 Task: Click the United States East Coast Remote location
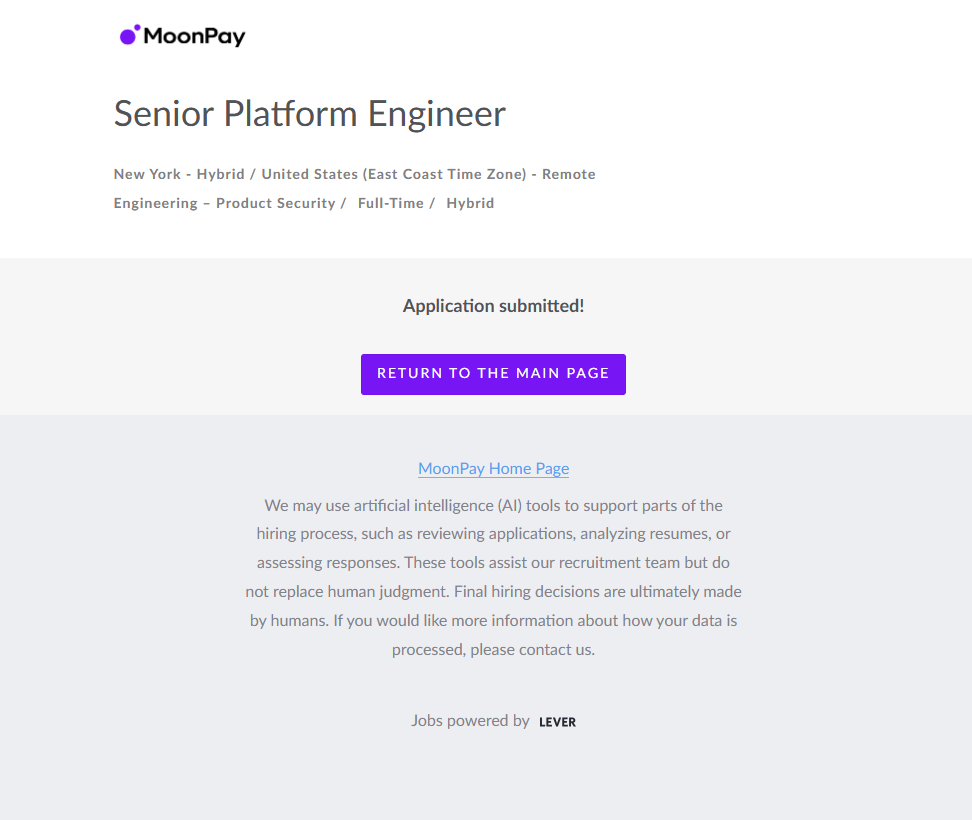click(428, 174)
